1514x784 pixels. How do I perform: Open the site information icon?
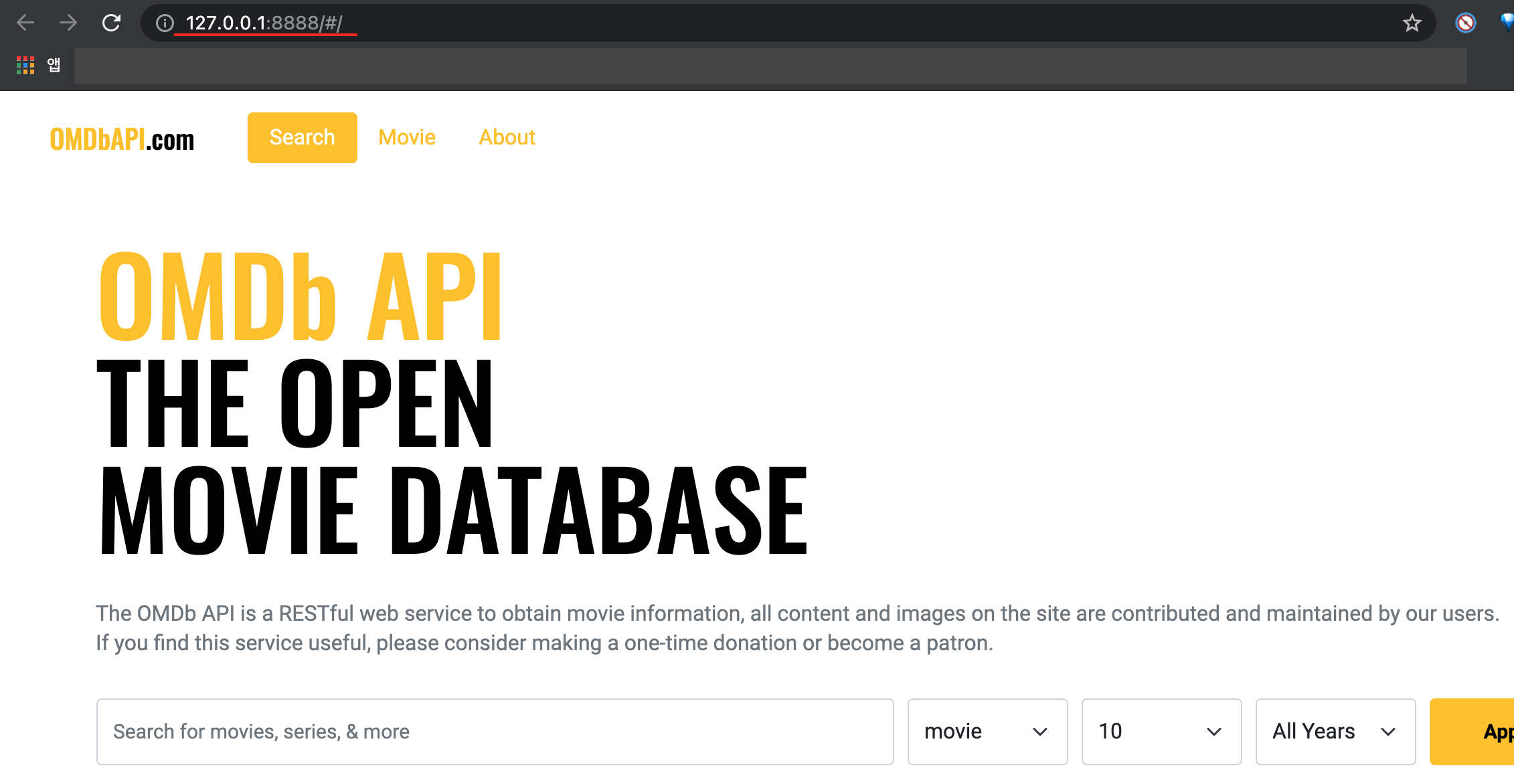(165, 23)
